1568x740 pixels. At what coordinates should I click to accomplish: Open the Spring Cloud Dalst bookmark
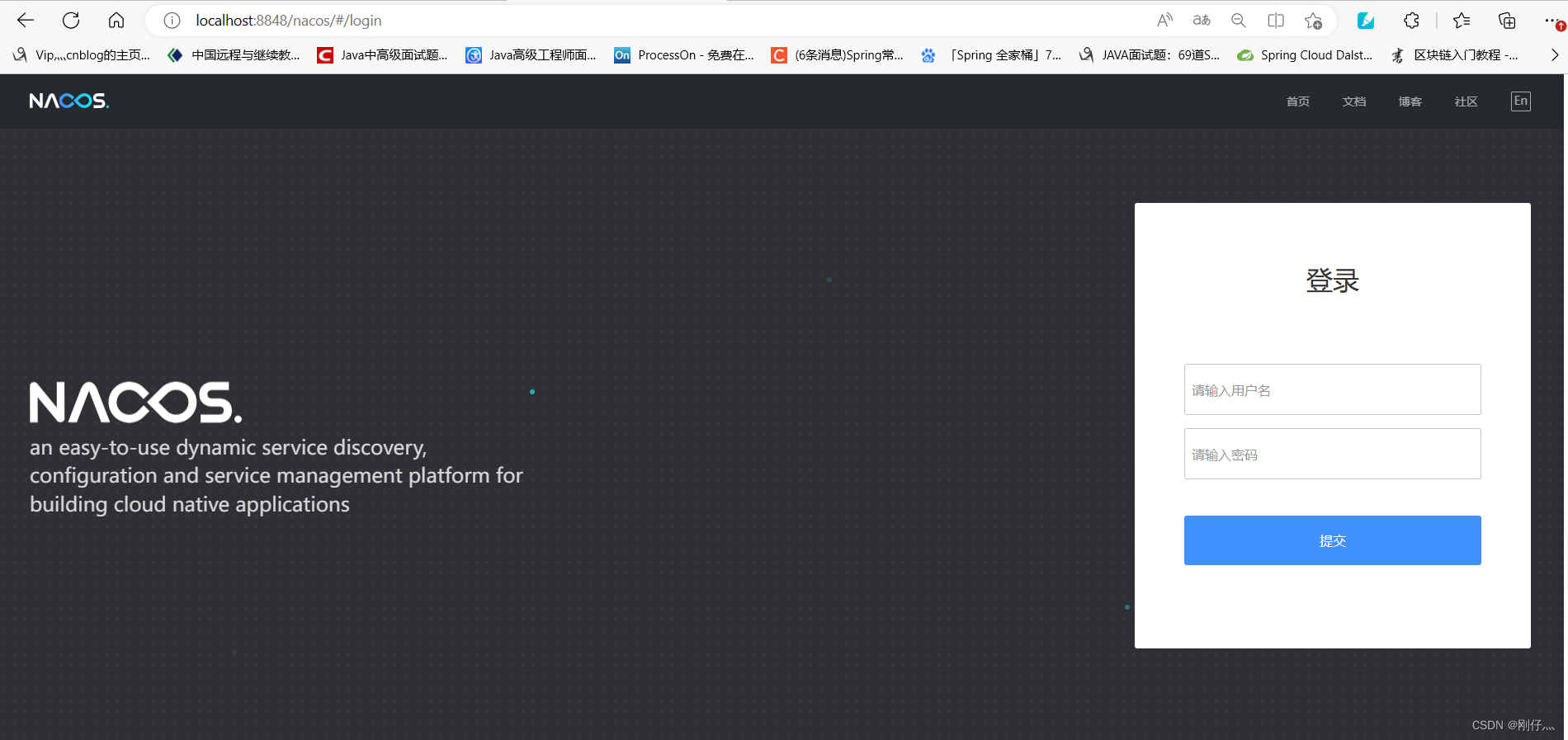click(x=1305, y=55)
